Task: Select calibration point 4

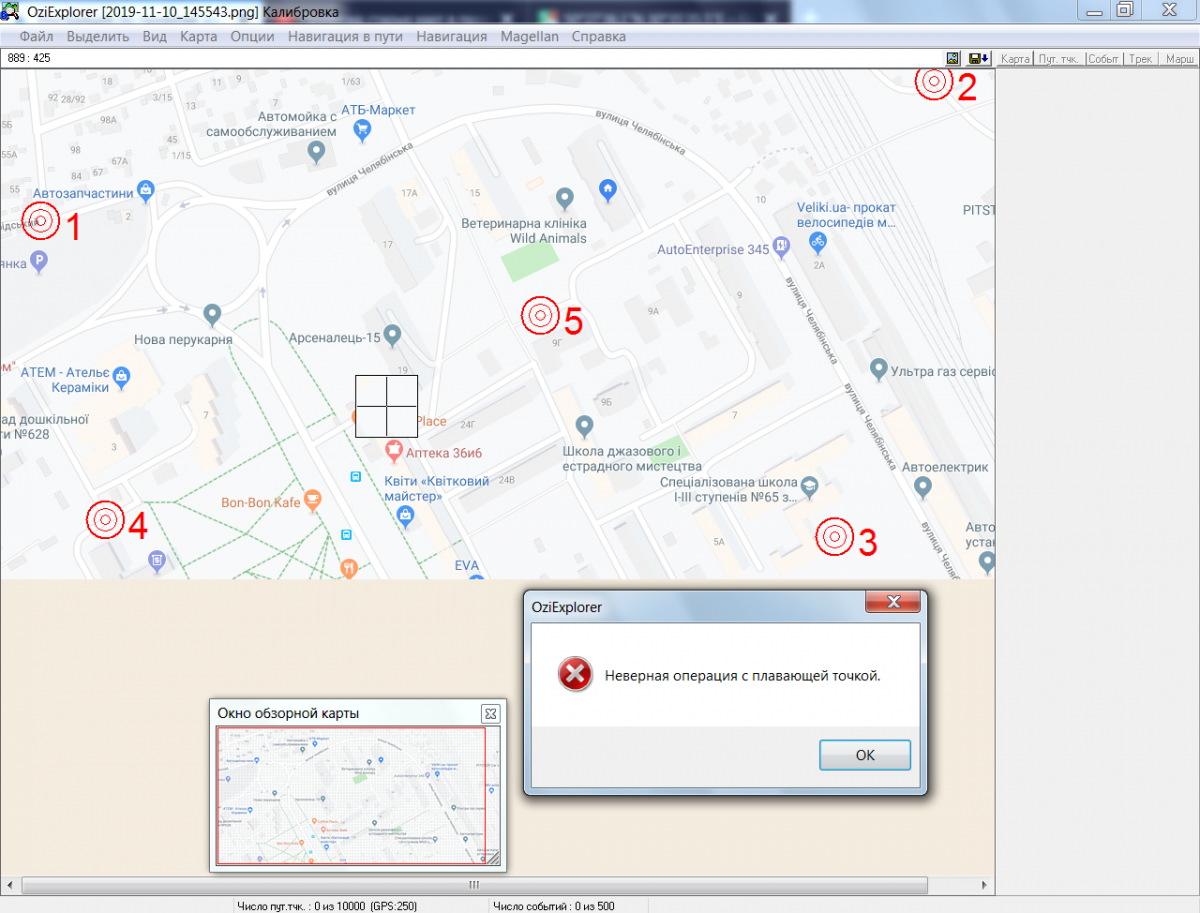Action: pos(105,519)
